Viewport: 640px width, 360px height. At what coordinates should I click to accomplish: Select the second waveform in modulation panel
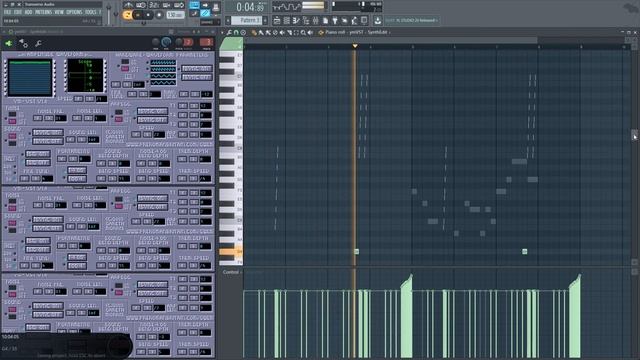click(163, 69)
